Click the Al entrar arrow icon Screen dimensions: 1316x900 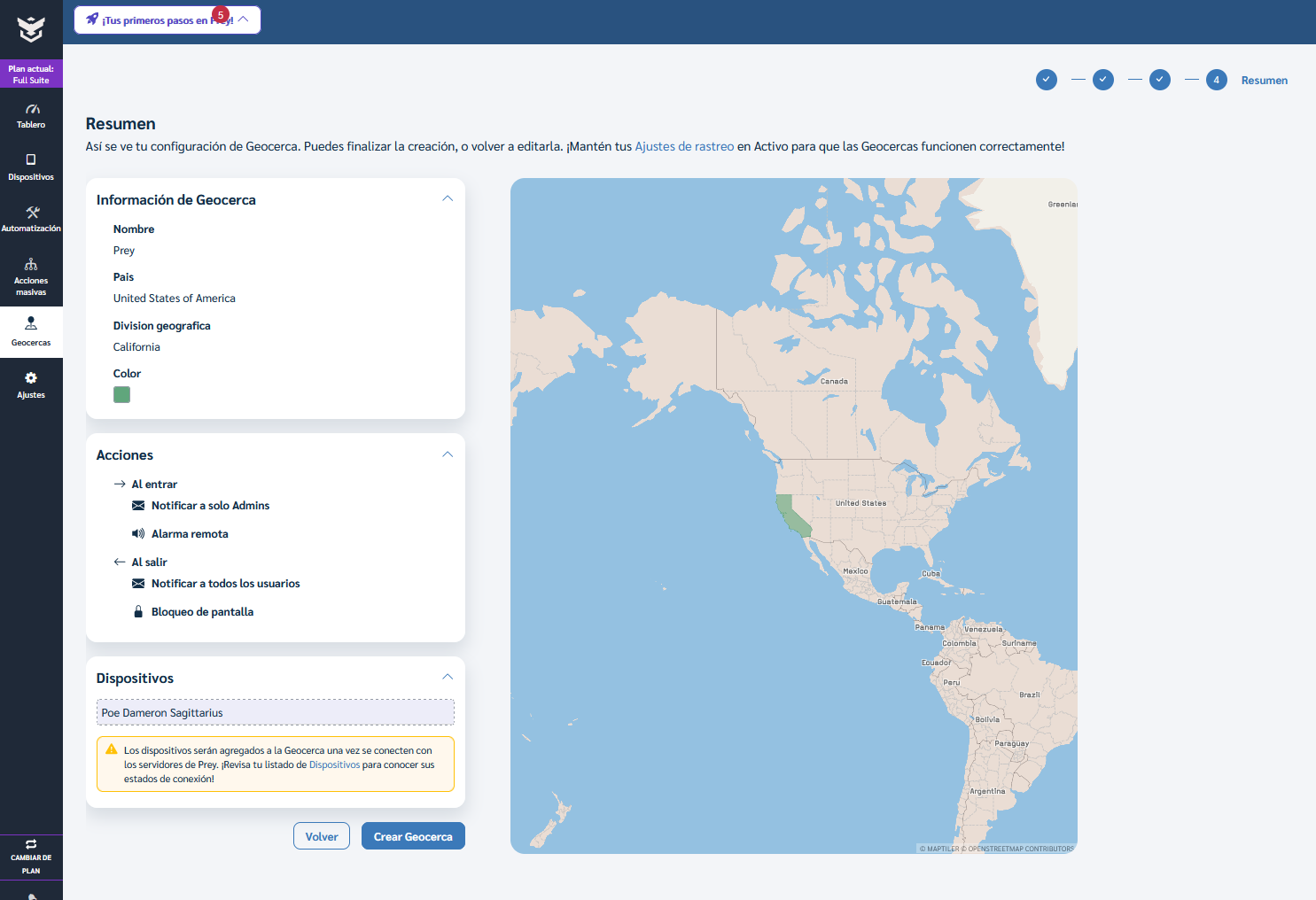pyautogui.click(x=120, y=484)
